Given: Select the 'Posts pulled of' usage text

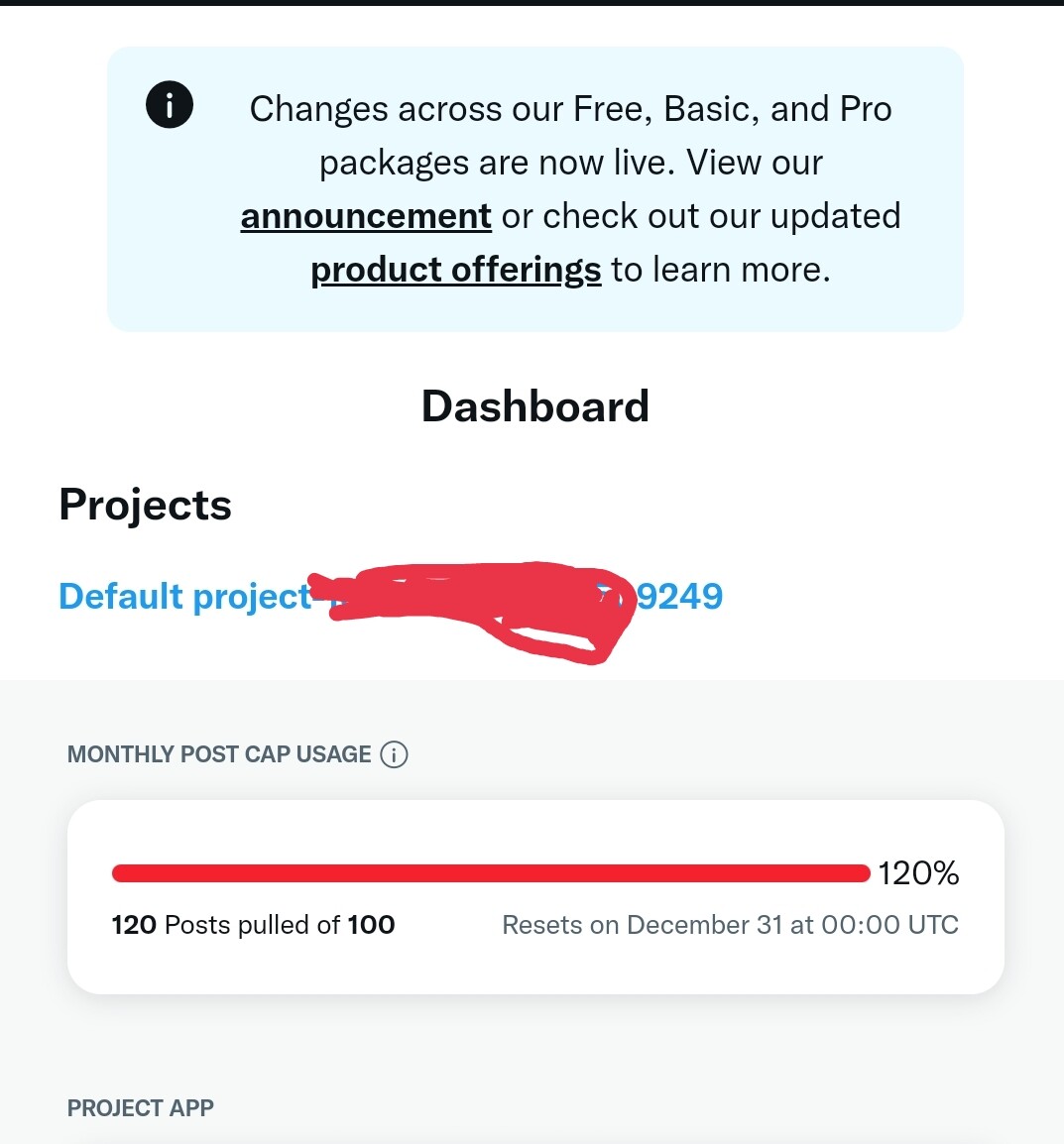Looking at the screenshot, I should [253, 924].
